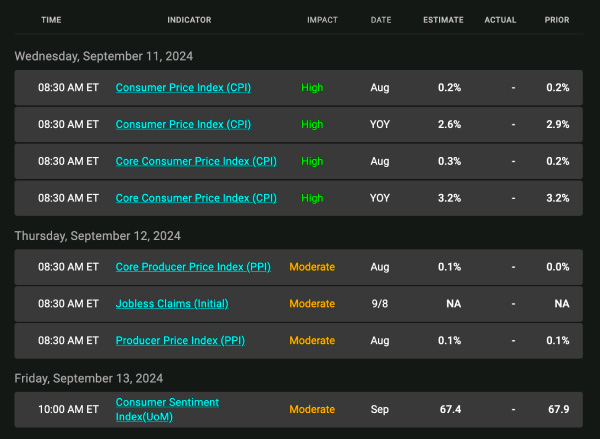This screenshot has height=439, width=600.
Task: Sort by the IMPACT column header
Action: pos(321,20)
